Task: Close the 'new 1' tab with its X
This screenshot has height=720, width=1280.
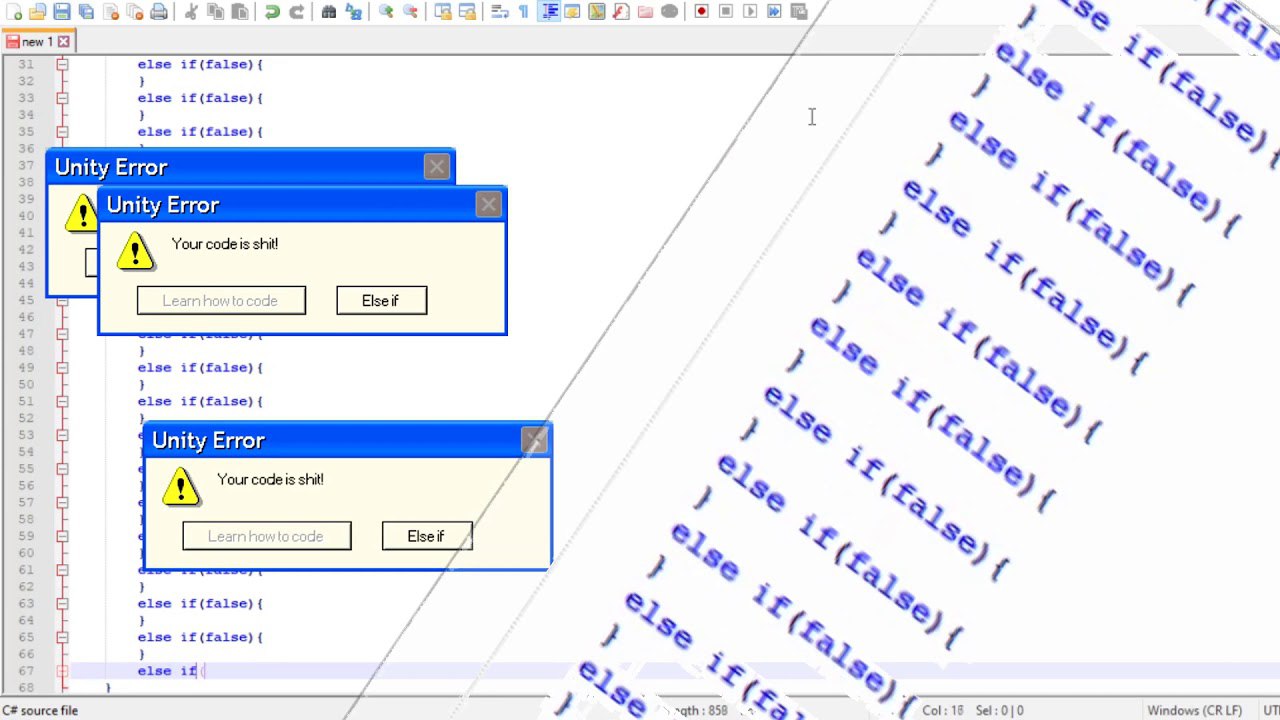Action: click(64, 42)
